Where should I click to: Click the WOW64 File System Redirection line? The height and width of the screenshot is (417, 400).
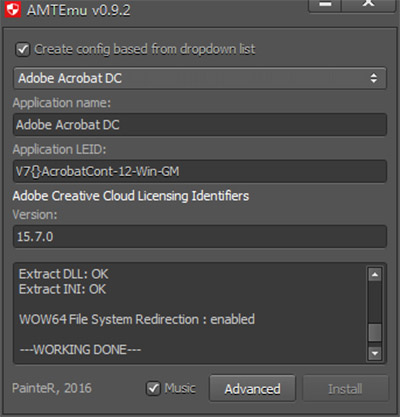coord(137,319)
